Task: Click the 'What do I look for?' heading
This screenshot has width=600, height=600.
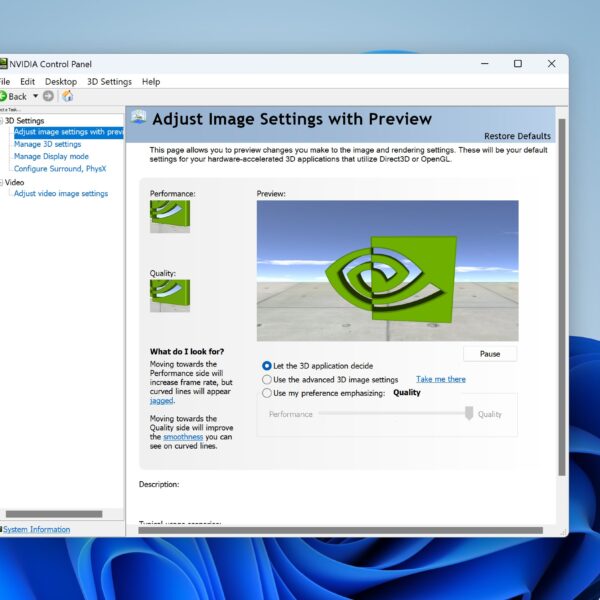Action: (x=187, y=352)
